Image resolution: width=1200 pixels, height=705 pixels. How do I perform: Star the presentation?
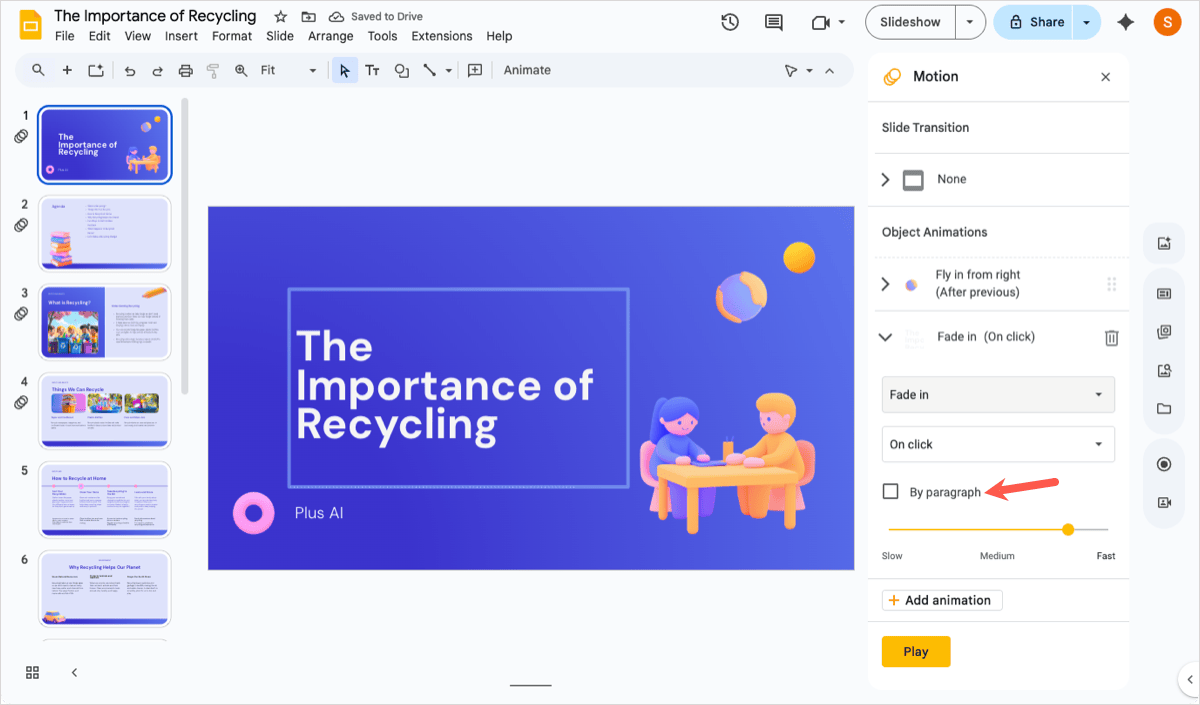tap(280, 17)
